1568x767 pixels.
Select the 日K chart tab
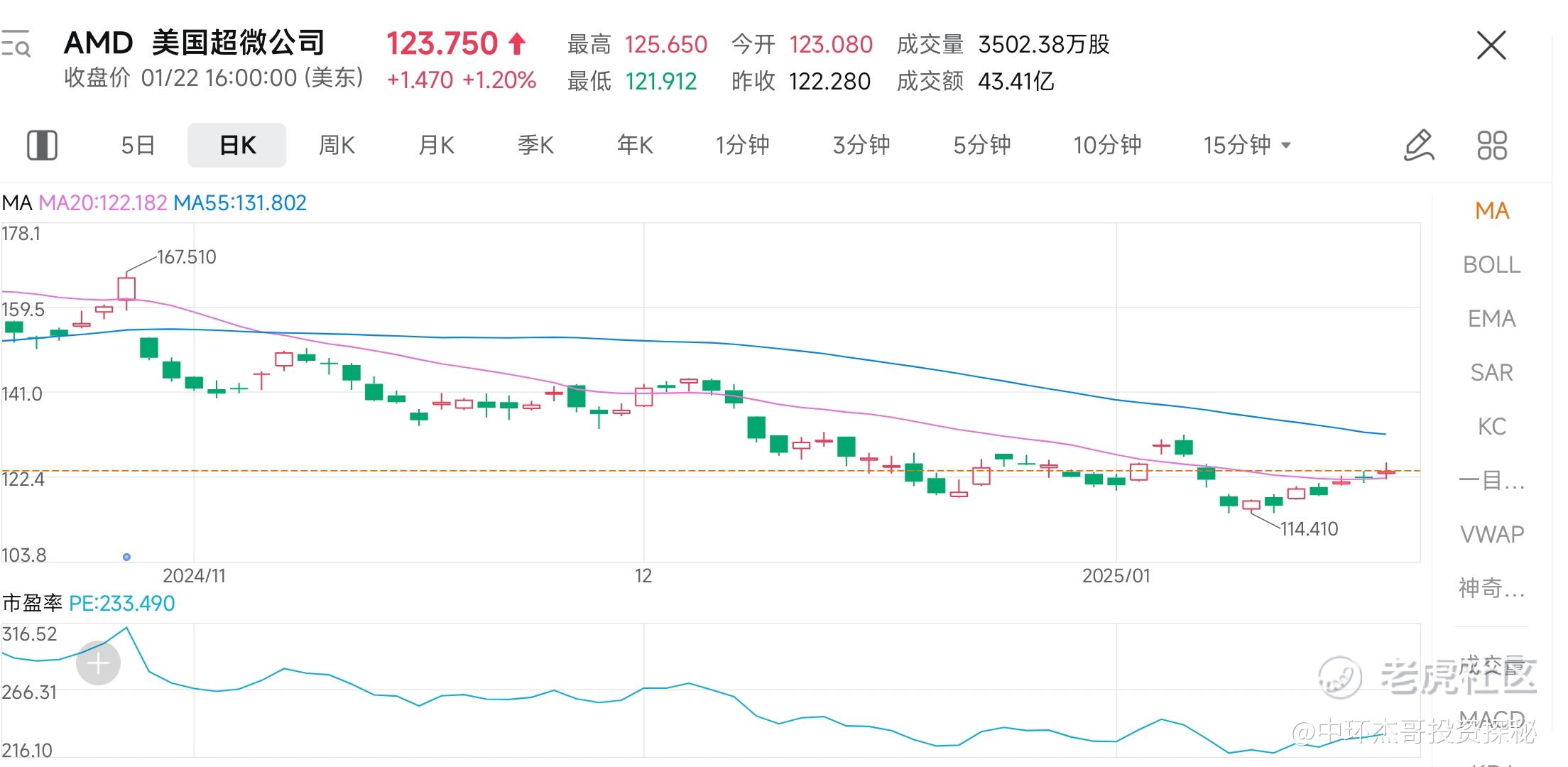237,145
